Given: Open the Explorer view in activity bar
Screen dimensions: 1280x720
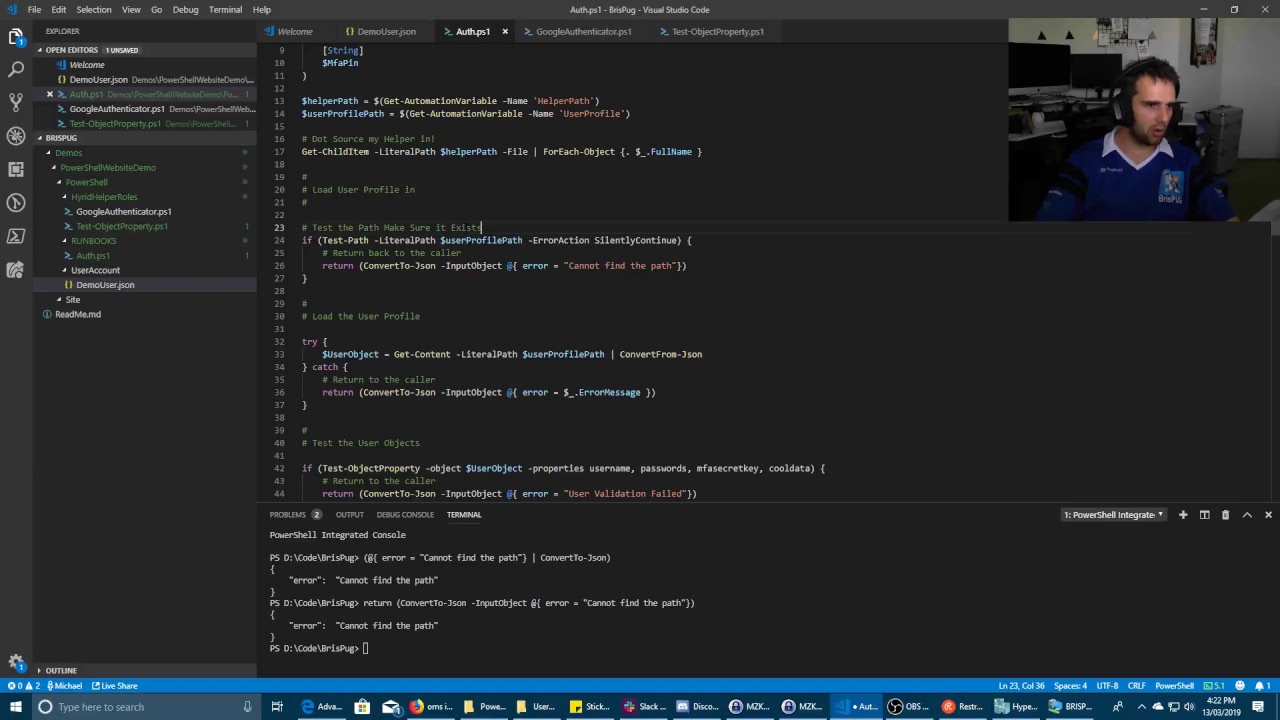Looking at the screenshot, I should tap(16, 37).
